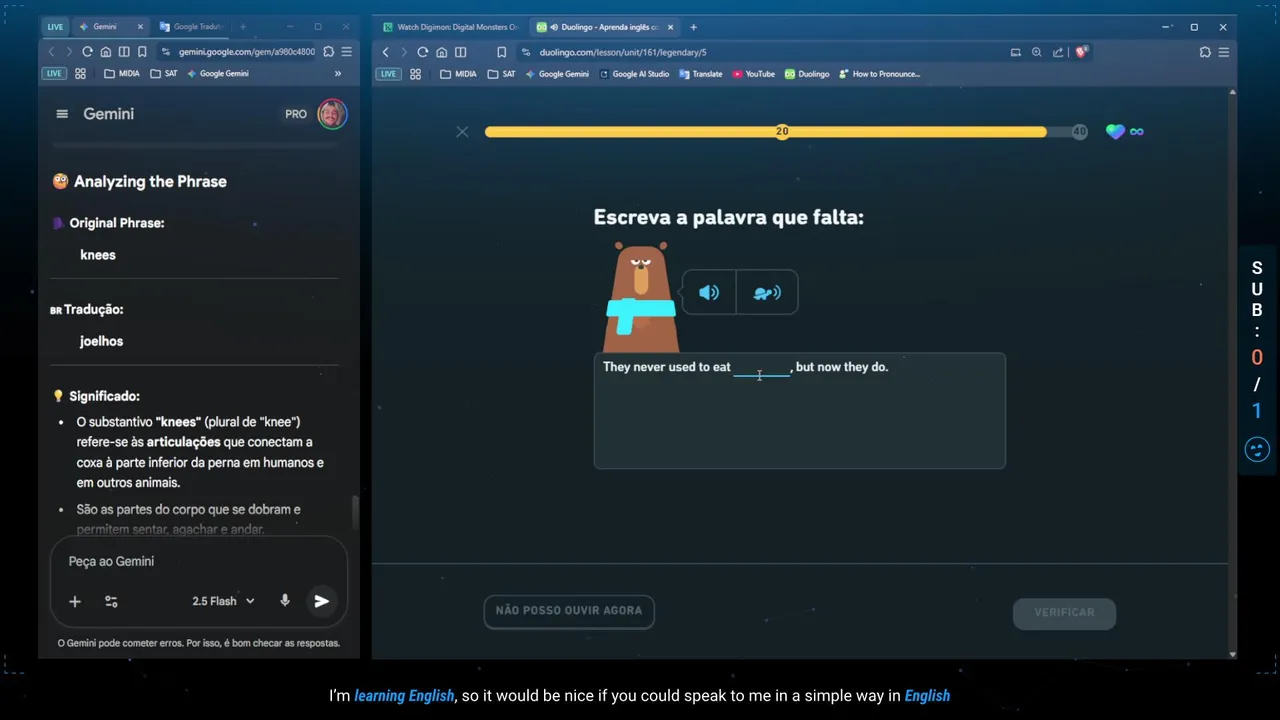Toggle split view in Gemini window

tap(124, 52)
